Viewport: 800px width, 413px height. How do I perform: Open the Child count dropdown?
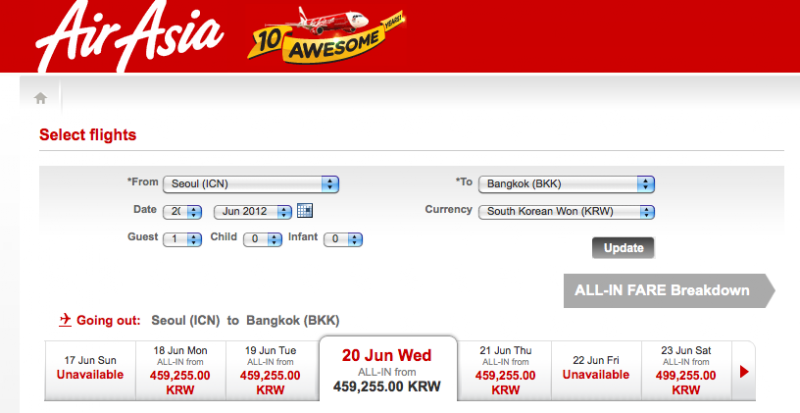[262, 239]
